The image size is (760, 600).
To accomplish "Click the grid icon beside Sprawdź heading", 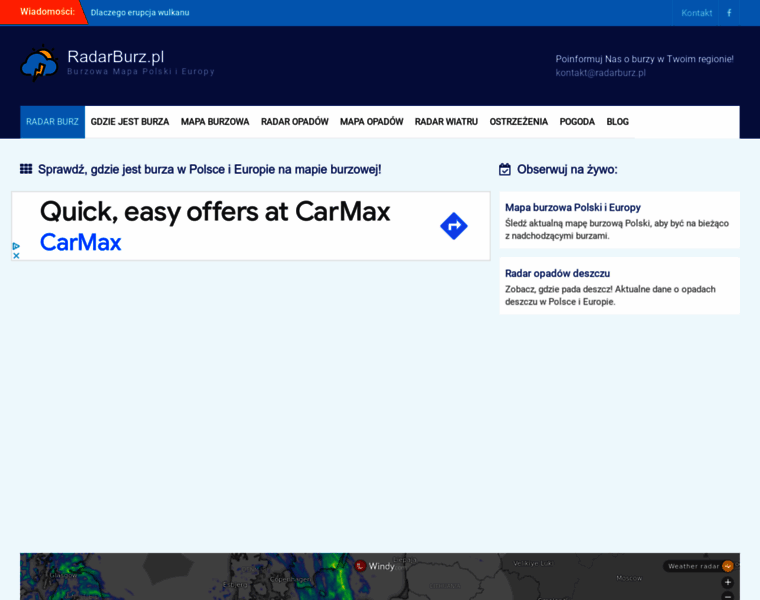I will (26, 169).
